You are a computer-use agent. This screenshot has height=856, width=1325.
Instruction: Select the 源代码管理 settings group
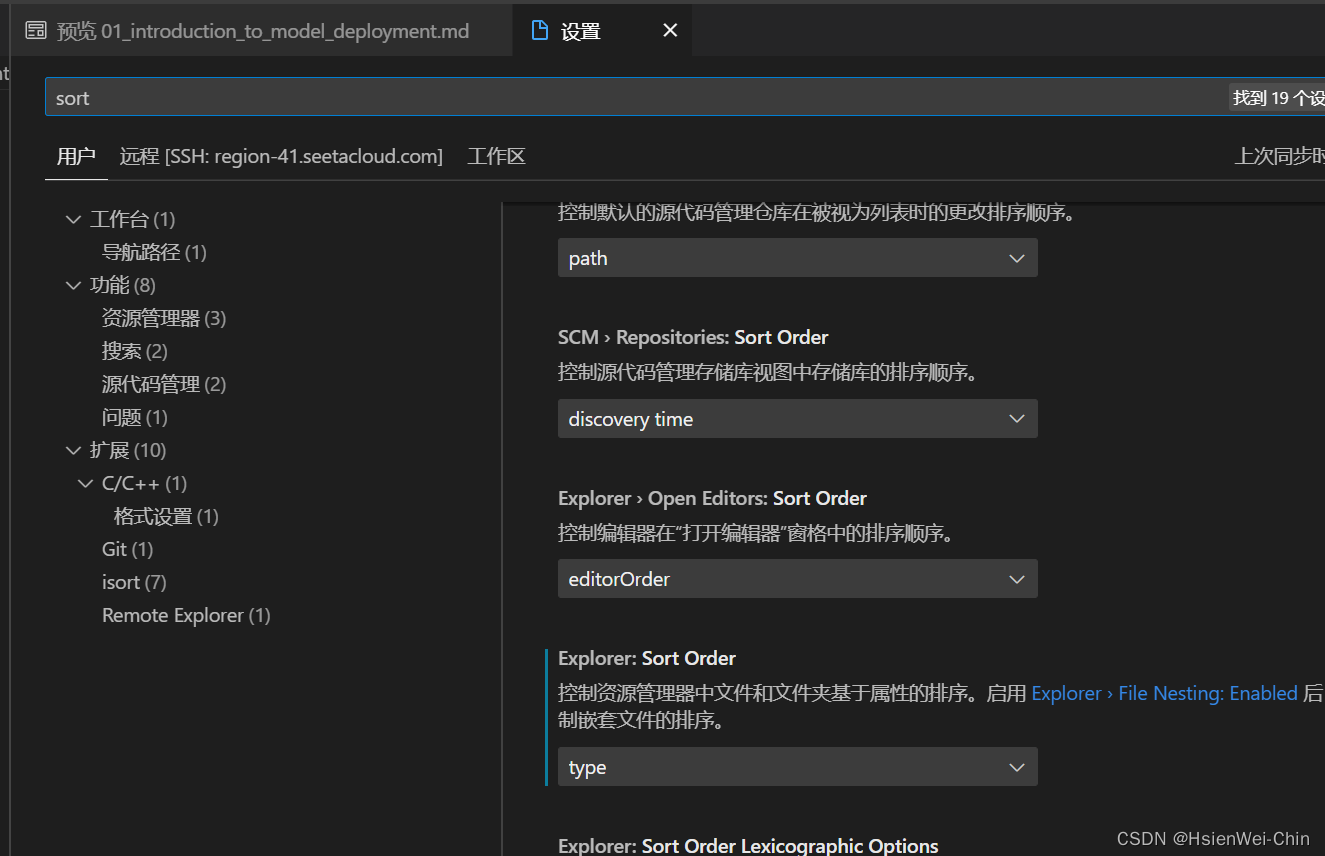coord(163,383)
